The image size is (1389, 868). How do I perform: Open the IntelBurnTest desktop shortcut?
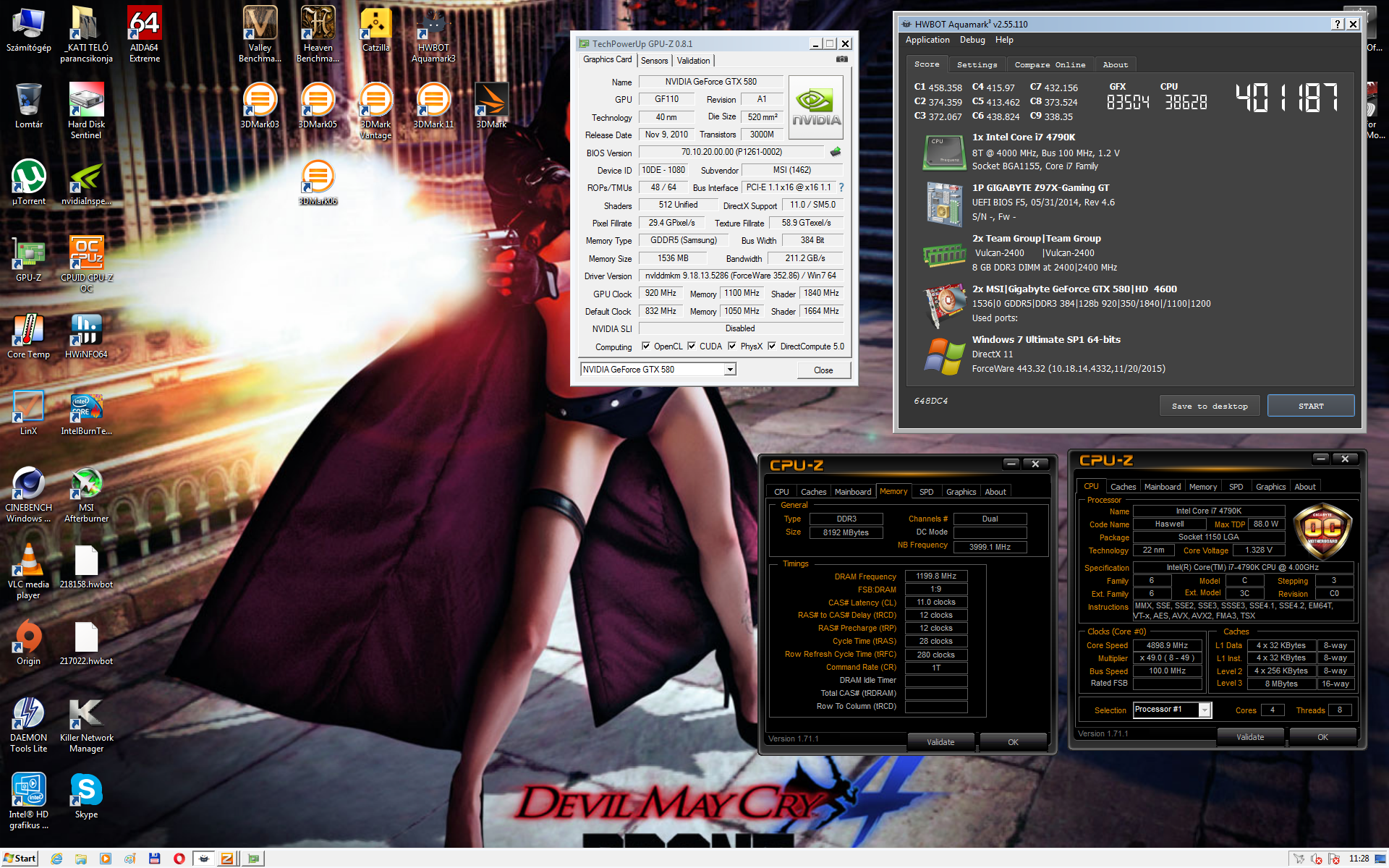coord(86,412)
